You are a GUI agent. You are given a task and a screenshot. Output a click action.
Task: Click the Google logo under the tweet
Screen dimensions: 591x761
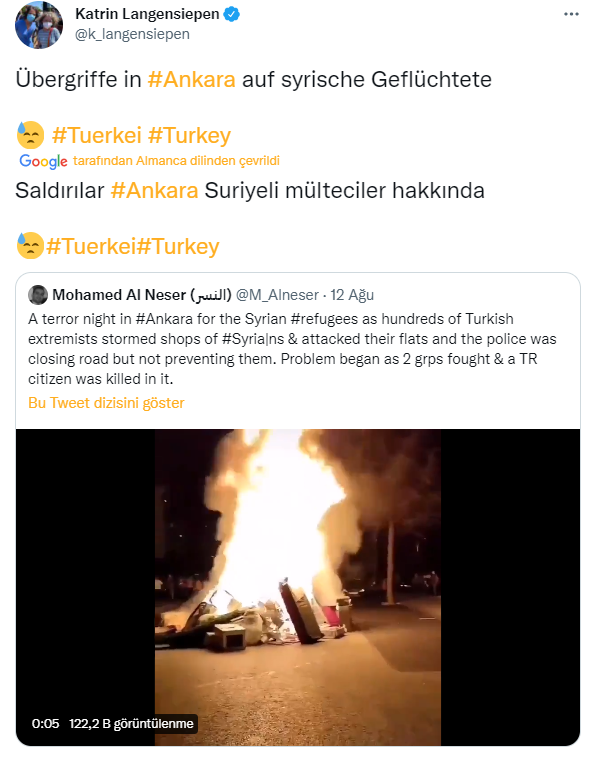click(43, 161)
